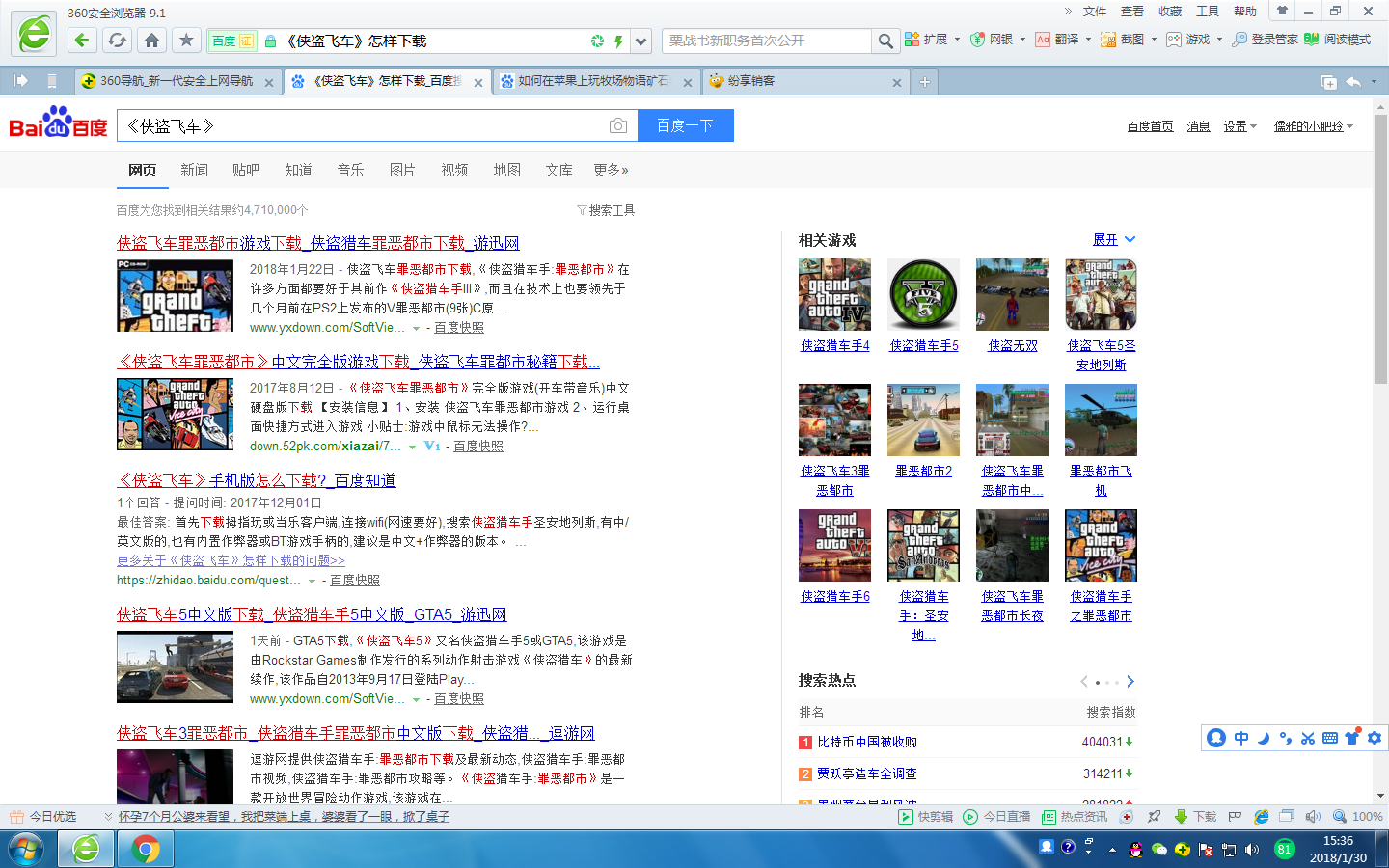Click the browser back arrow button

[82, 41]
